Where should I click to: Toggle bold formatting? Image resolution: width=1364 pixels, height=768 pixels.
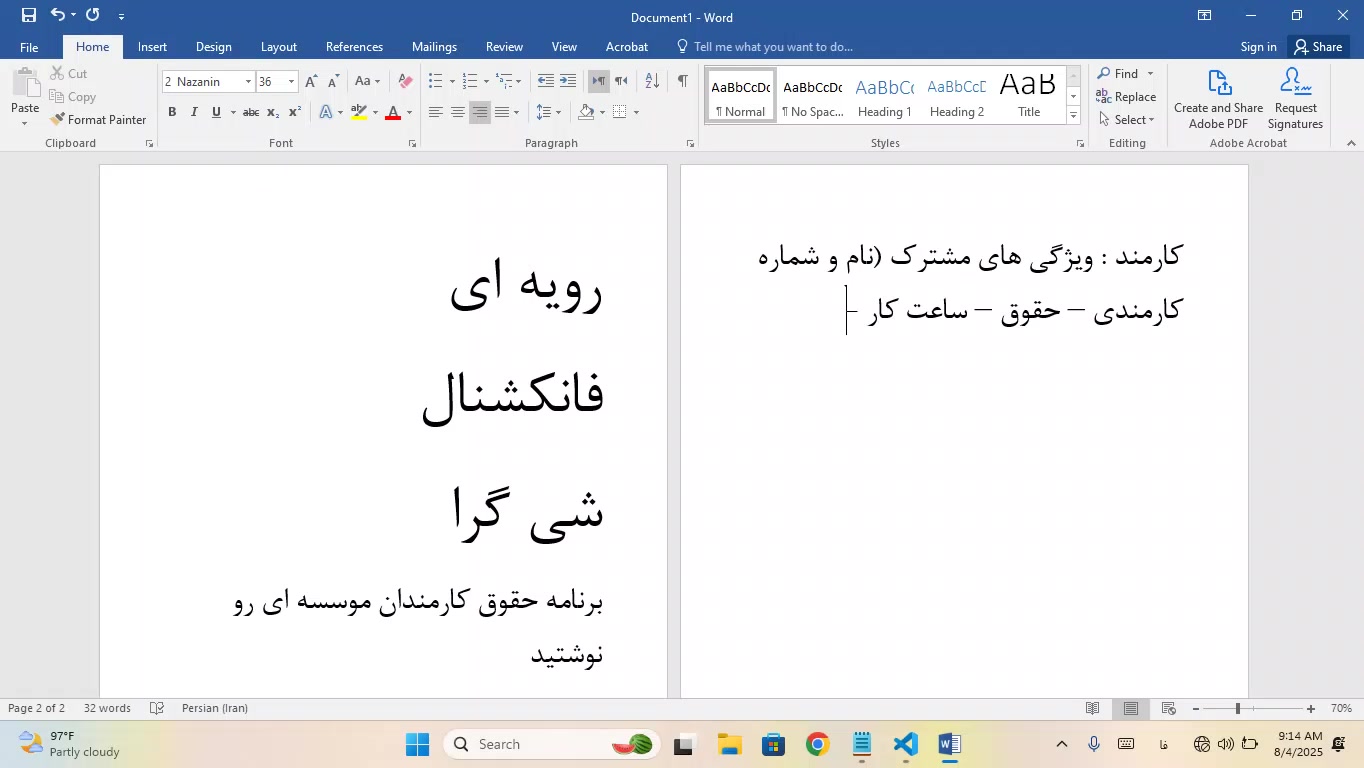(x=172, y=112)
